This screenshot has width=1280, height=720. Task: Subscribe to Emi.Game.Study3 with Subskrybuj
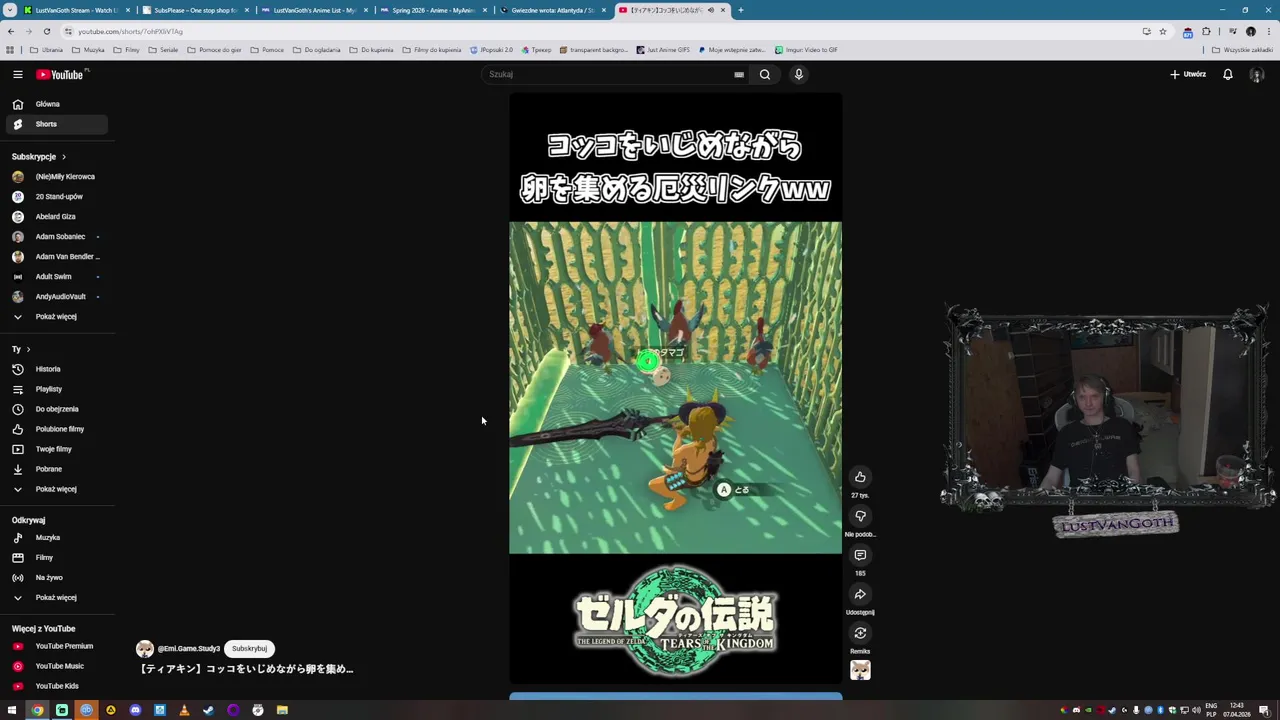click(x=249, y=648)
